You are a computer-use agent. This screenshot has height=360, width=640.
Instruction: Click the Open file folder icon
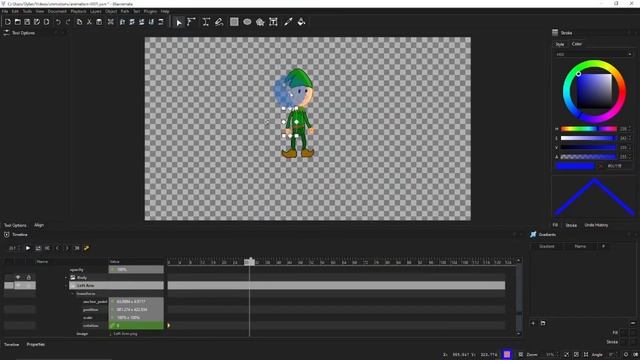[x=18, y=22]
